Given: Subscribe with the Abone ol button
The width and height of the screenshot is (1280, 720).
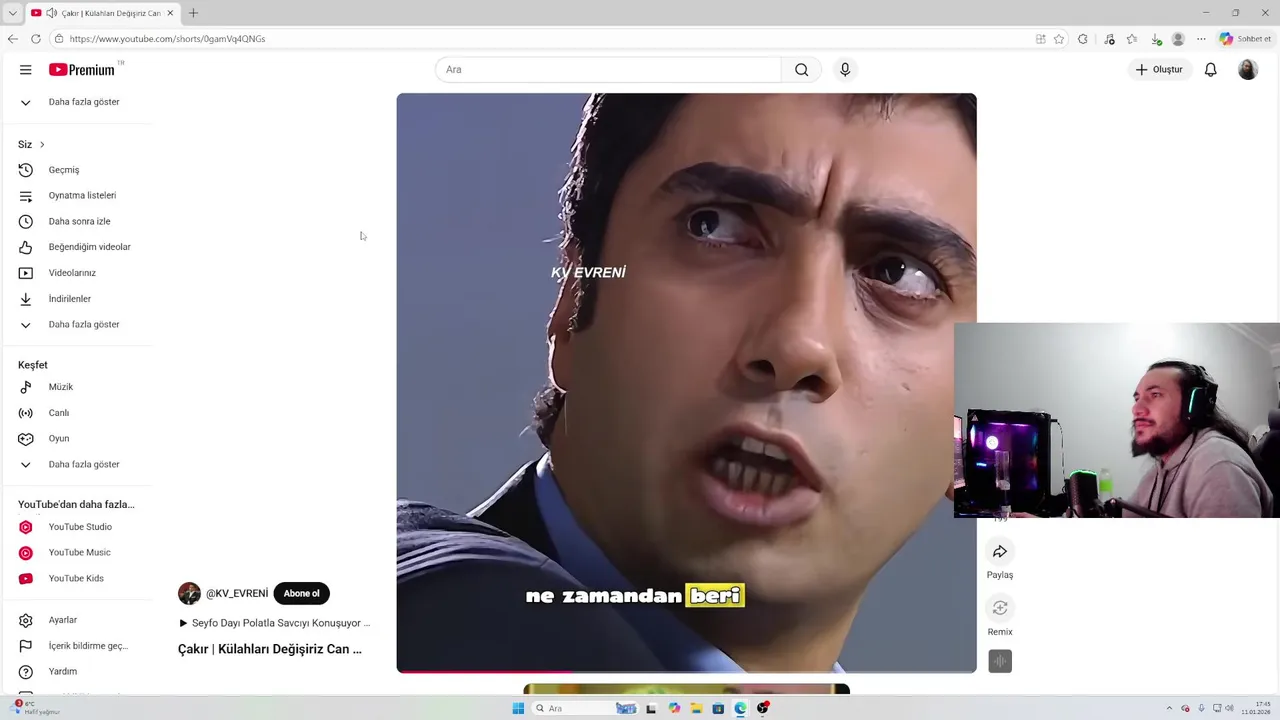Looking at the screenshot, I should click(x=301, y=594).
